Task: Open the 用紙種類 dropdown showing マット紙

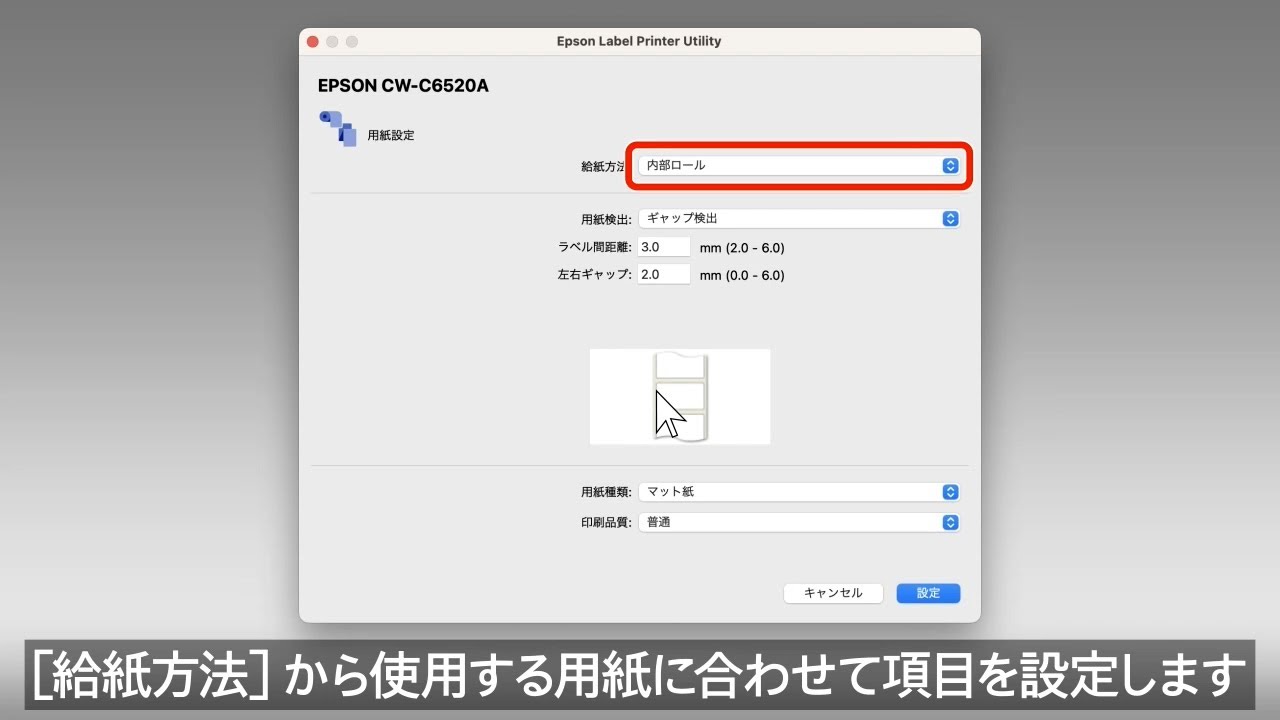Action: pos(799,492)
